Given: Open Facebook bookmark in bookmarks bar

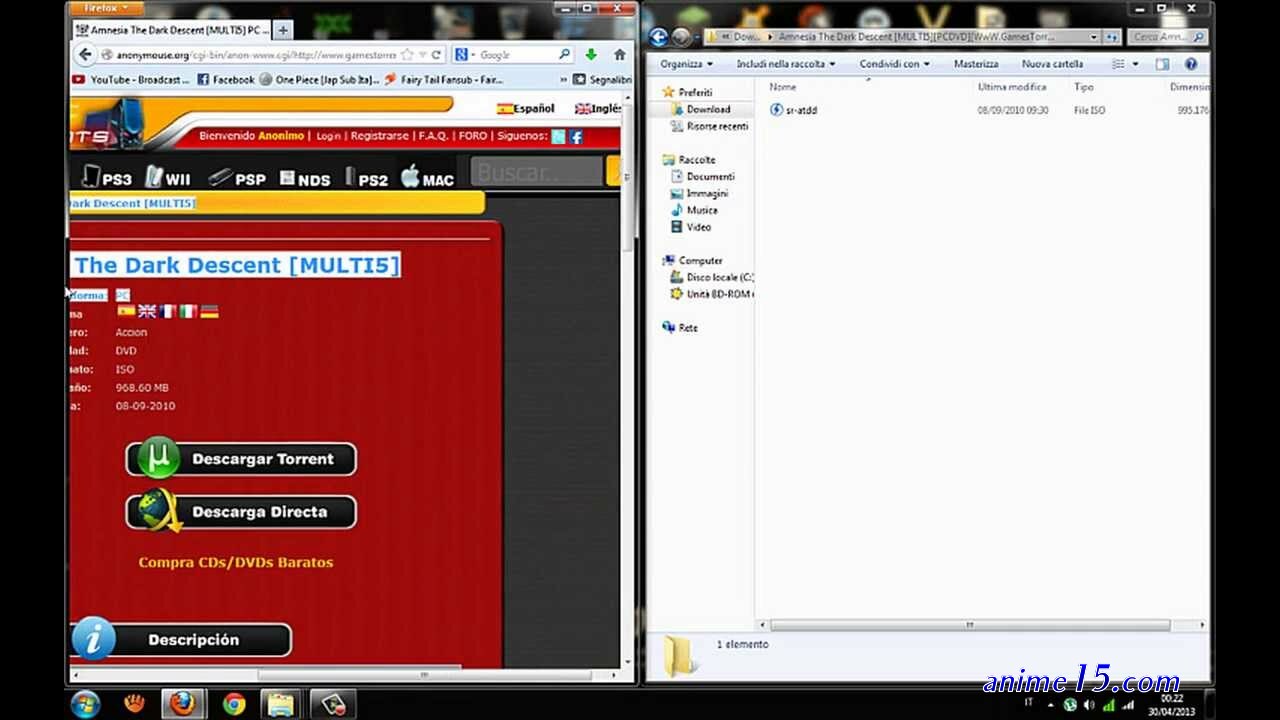Looking at the screenshot, I should [x=225, y=79].
